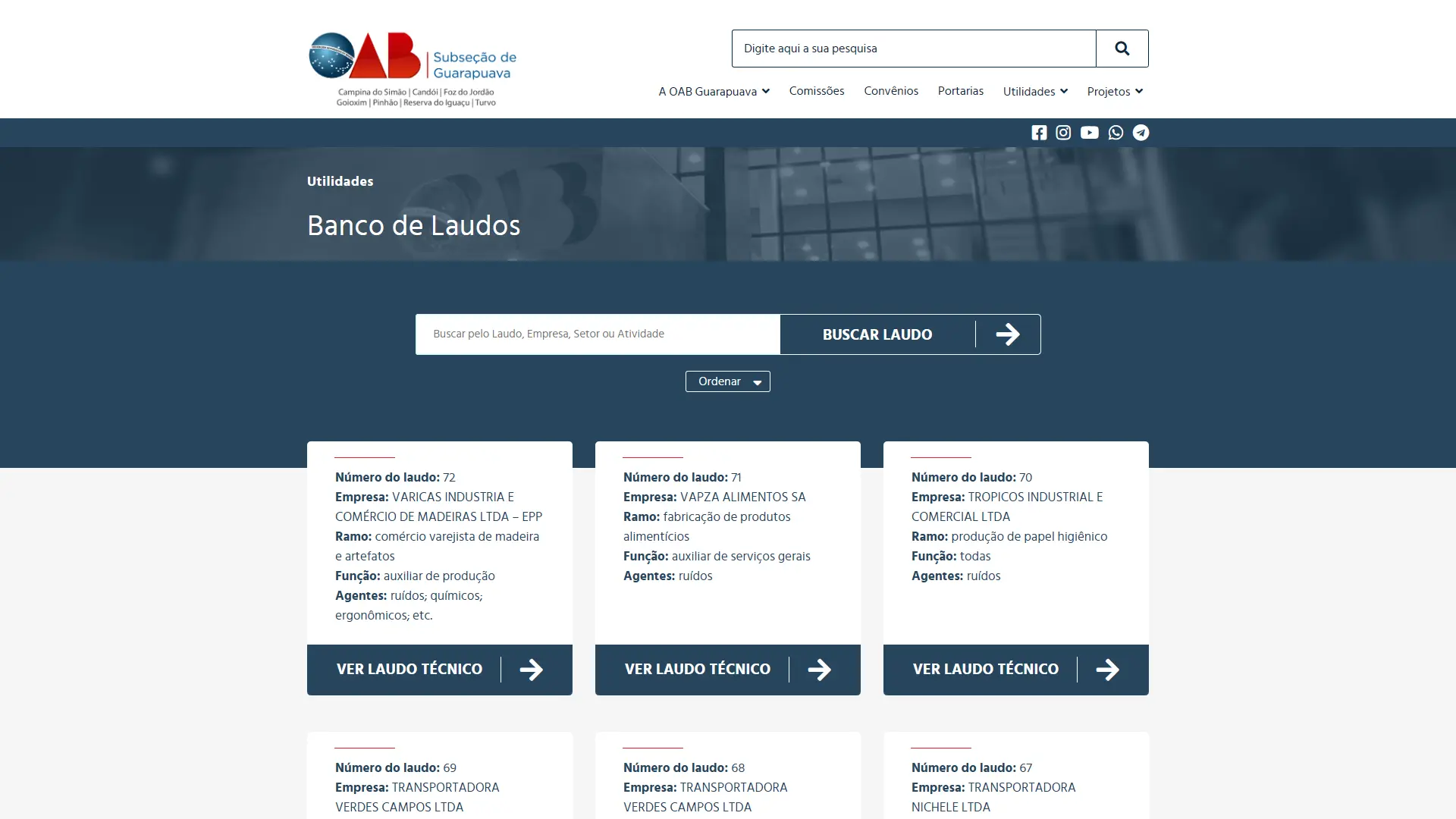Open the Facebook social icon

tap(1039, 133)
